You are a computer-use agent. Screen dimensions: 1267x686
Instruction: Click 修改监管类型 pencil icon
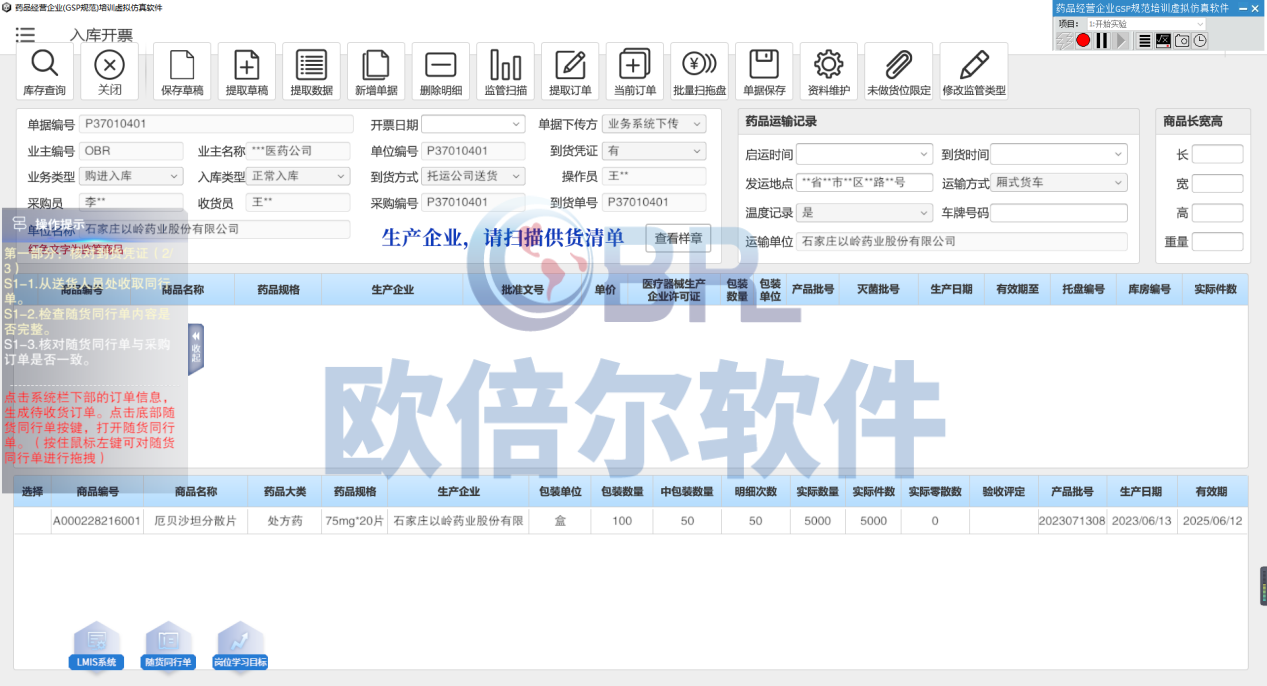[974, 71]
